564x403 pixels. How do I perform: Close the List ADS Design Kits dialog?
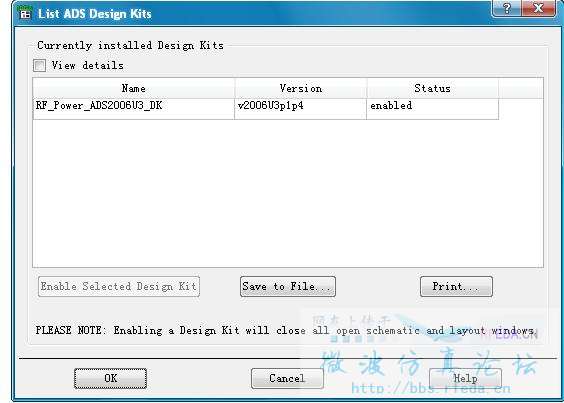coord(538,8)
